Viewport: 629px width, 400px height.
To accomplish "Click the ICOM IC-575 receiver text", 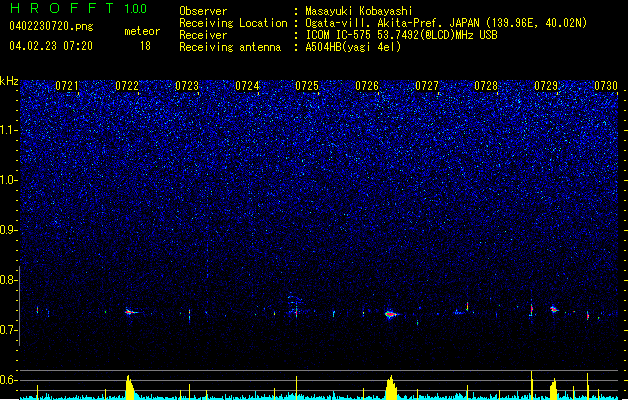I will pos(401,35).
